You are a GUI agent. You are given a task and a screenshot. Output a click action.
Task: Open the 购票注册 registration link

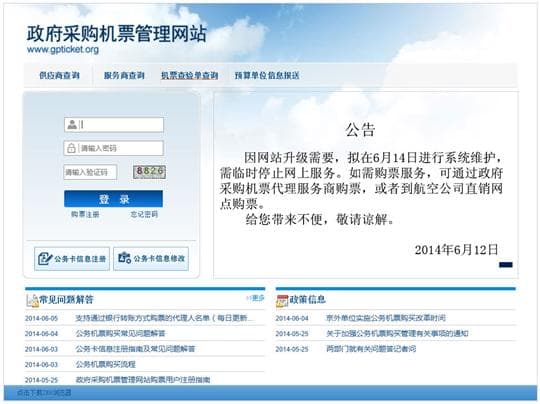tap(85, 214)
